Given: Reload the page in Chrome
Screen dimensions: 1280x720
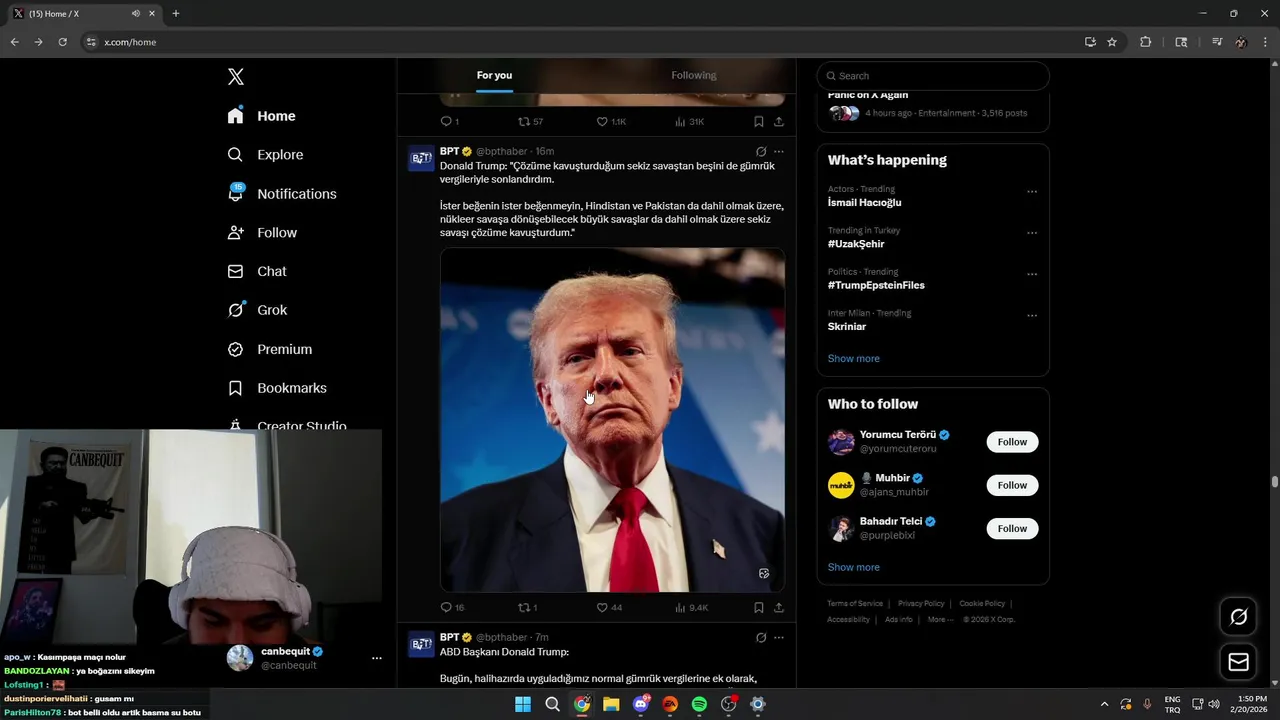Looking at the screenshot, I should tap(62, 42).
